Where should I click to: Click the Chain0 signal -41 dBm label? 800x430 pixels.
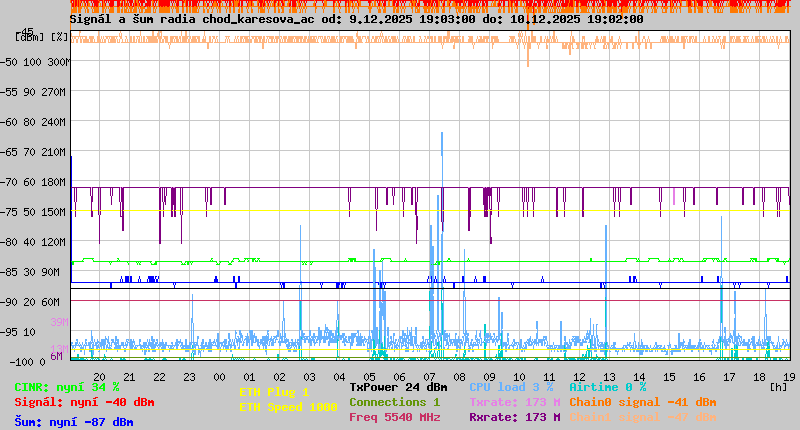pyautogui.click(x=642, y=402)
